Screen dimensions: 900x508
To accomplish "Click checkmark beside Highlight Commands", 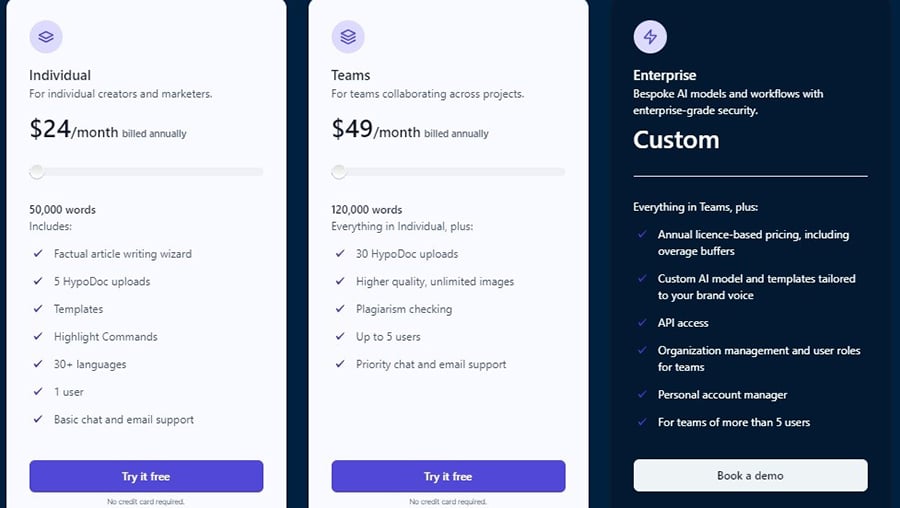I will pos(38,337).
